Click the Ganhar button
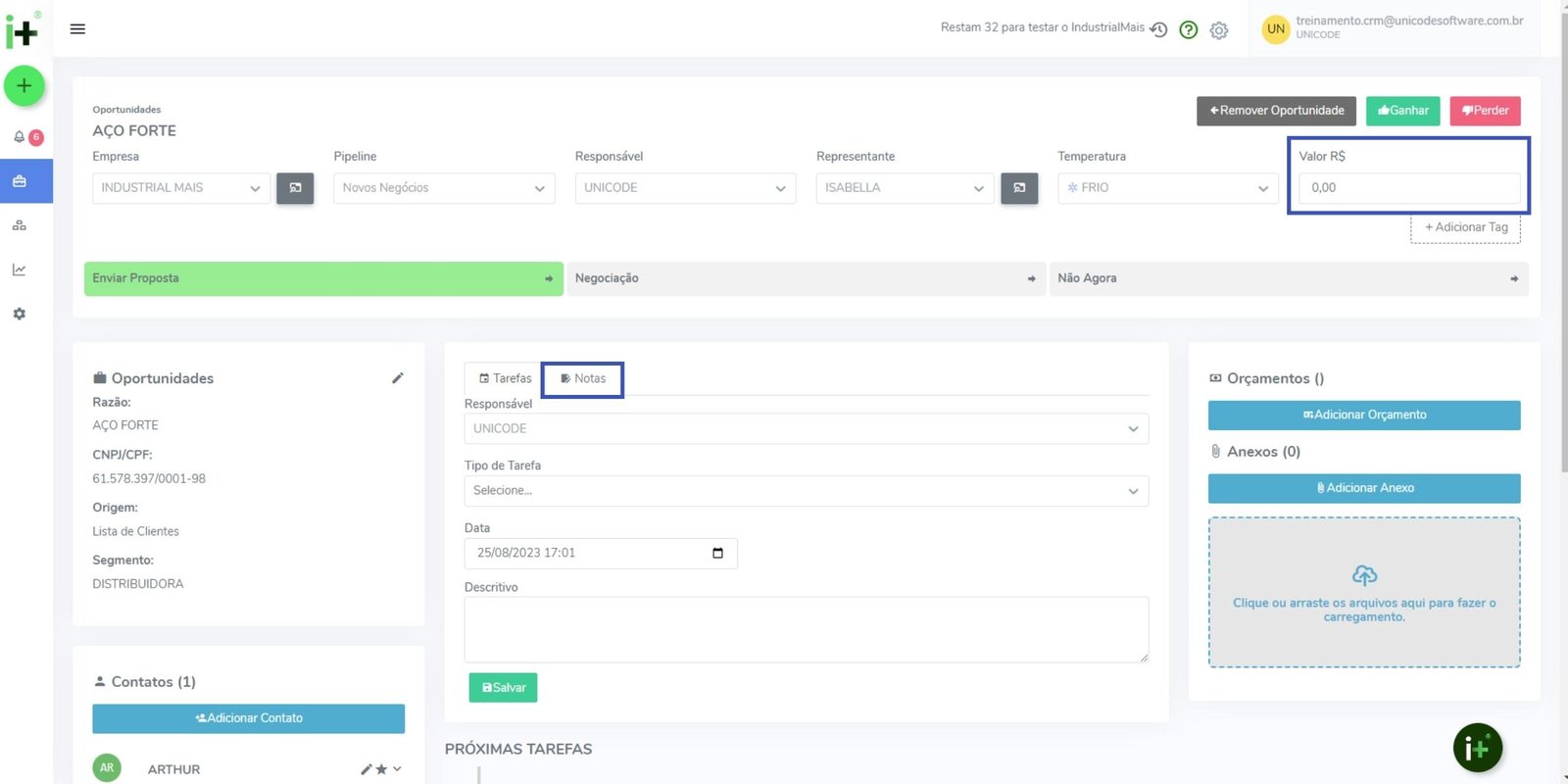This screenshot has width=1568, height=784. click(x=1402, y=111)
